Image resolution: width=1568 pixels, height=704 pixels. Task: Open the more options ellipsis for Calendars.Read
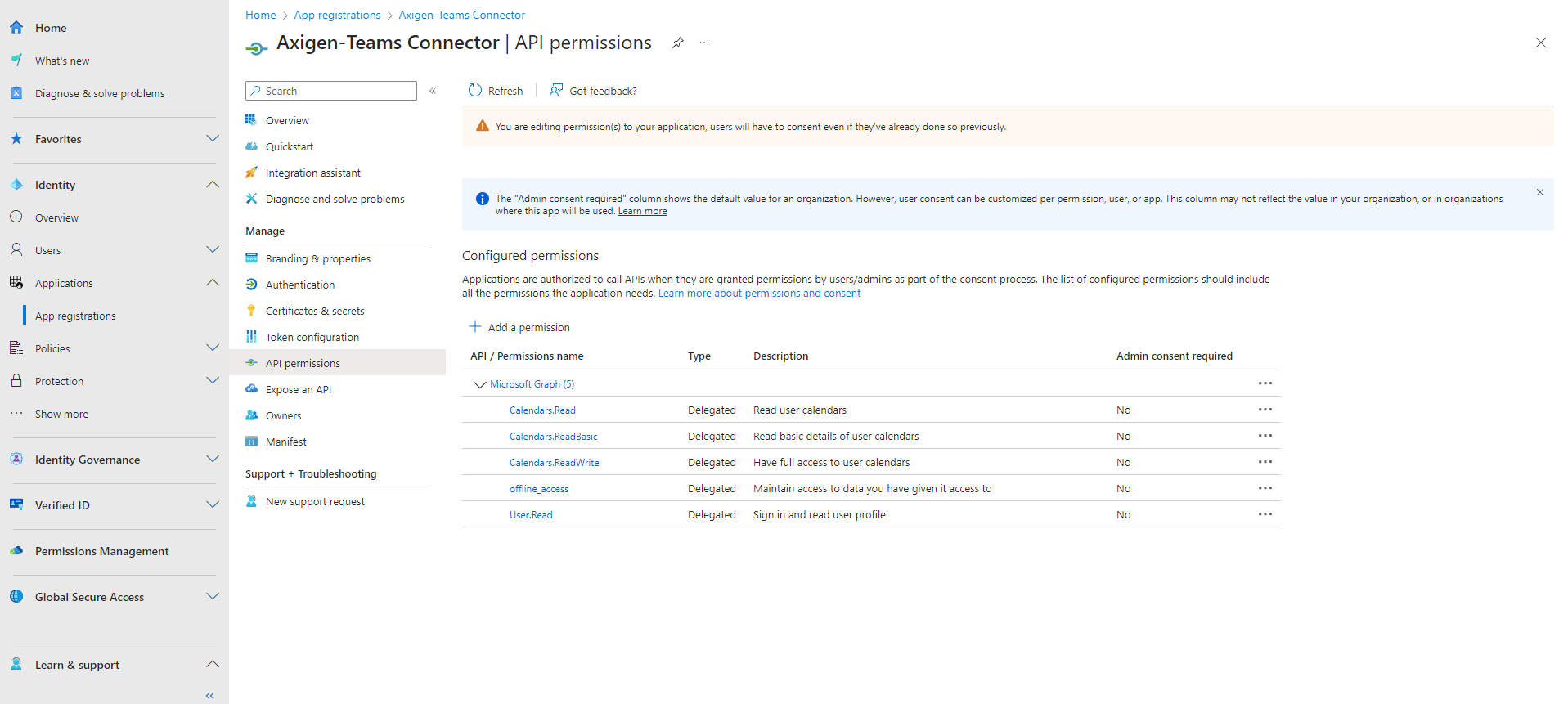1265,410
